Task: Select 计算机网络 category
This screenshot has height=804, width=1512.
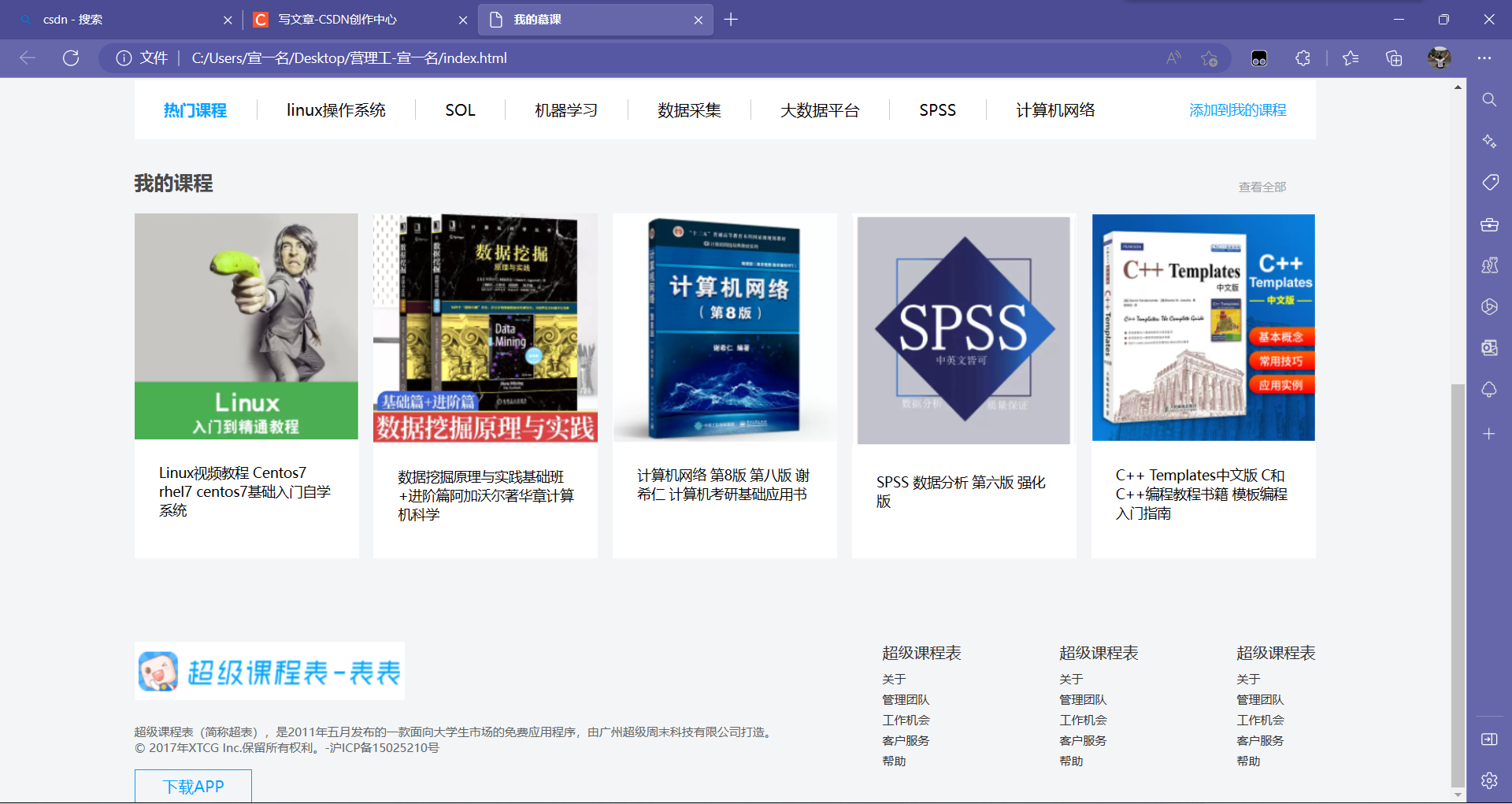Action: [1055, 110]
